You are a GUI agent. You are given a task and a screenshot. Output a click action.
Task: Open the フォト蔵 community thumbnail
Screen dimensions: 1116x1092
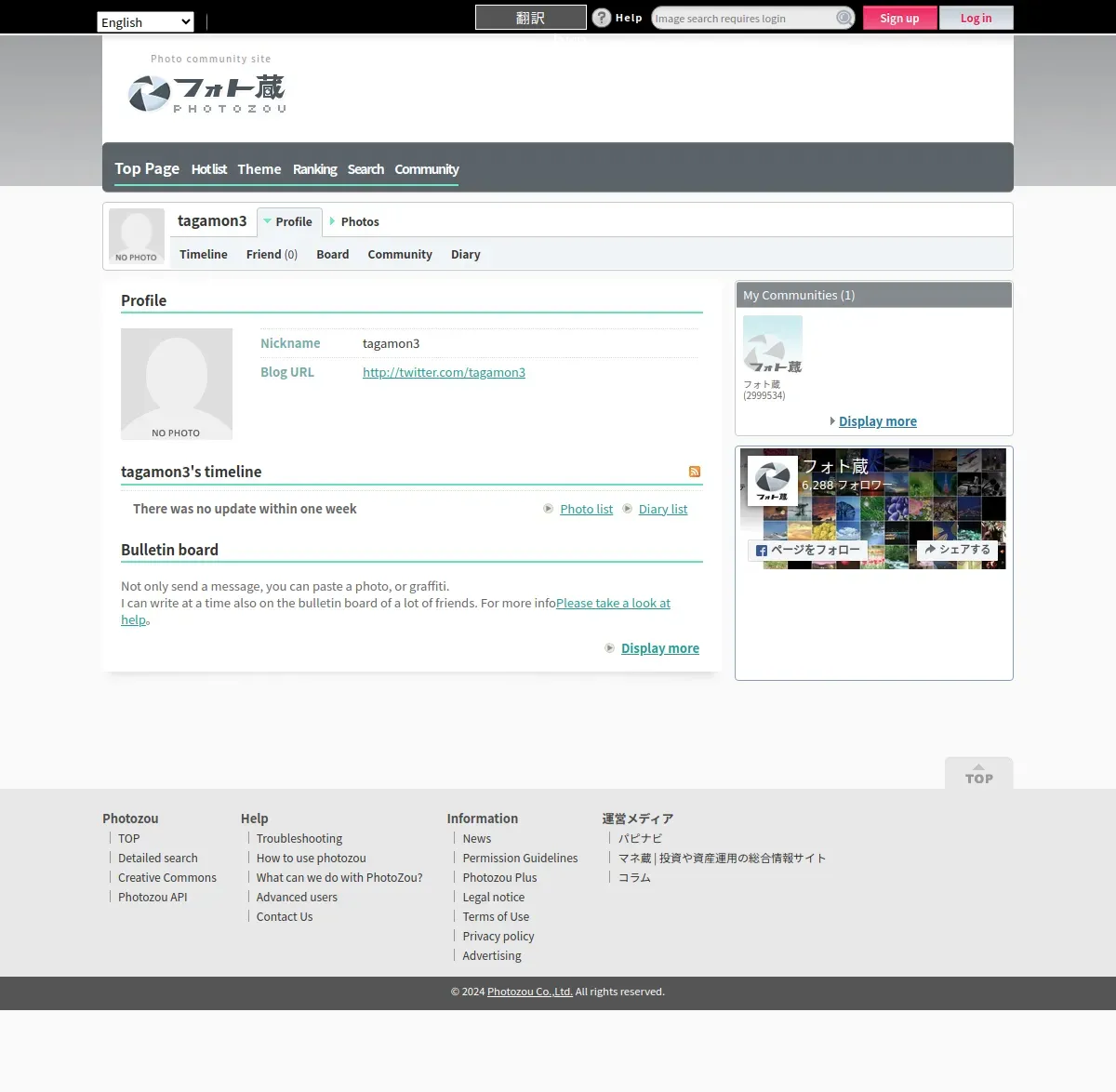coord(772,345)
